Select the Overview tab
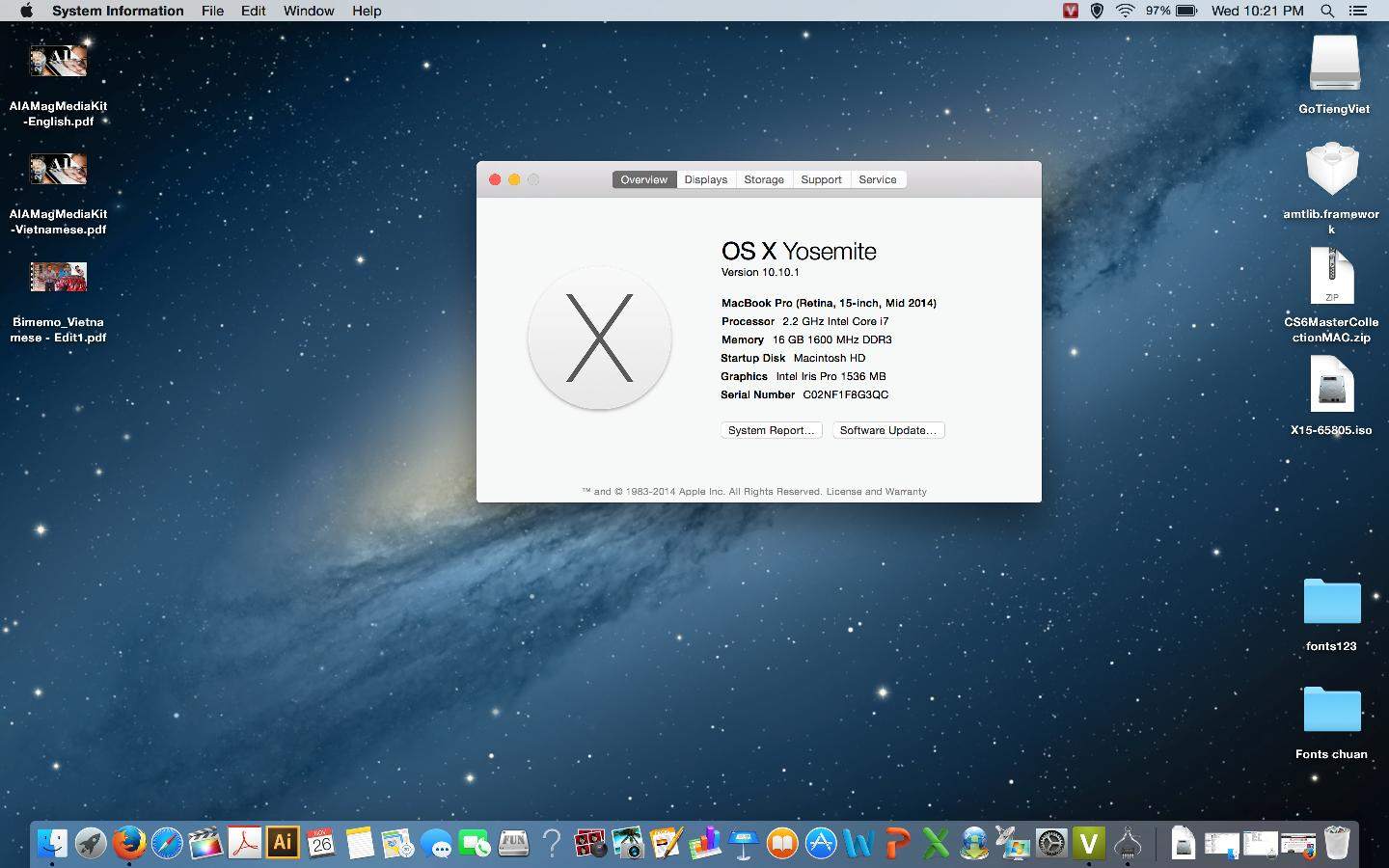1389x868 pixels. [x=644, y=179]
